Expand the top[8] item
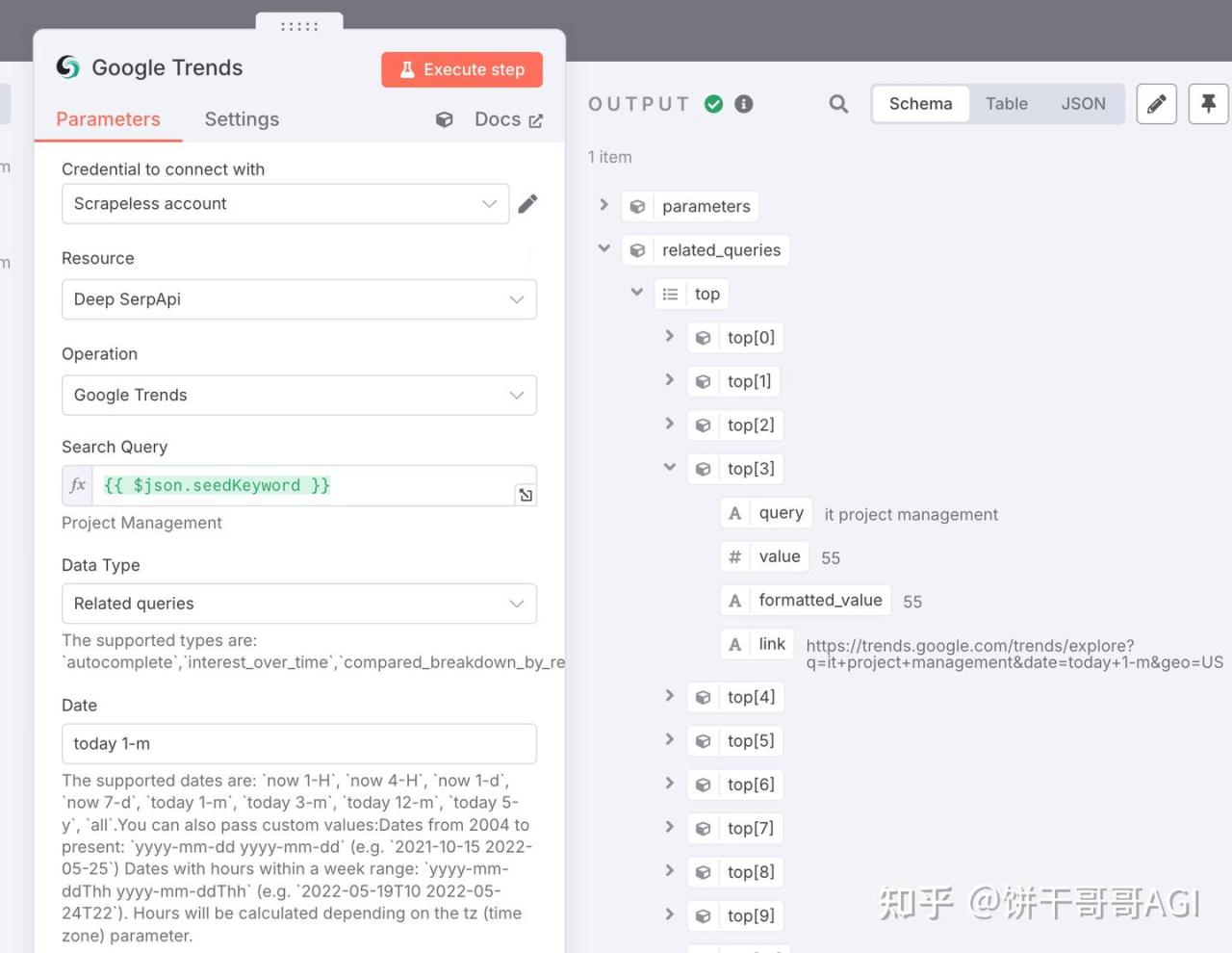The height and width of the screenshot is (953, 1232). (669, 870)
